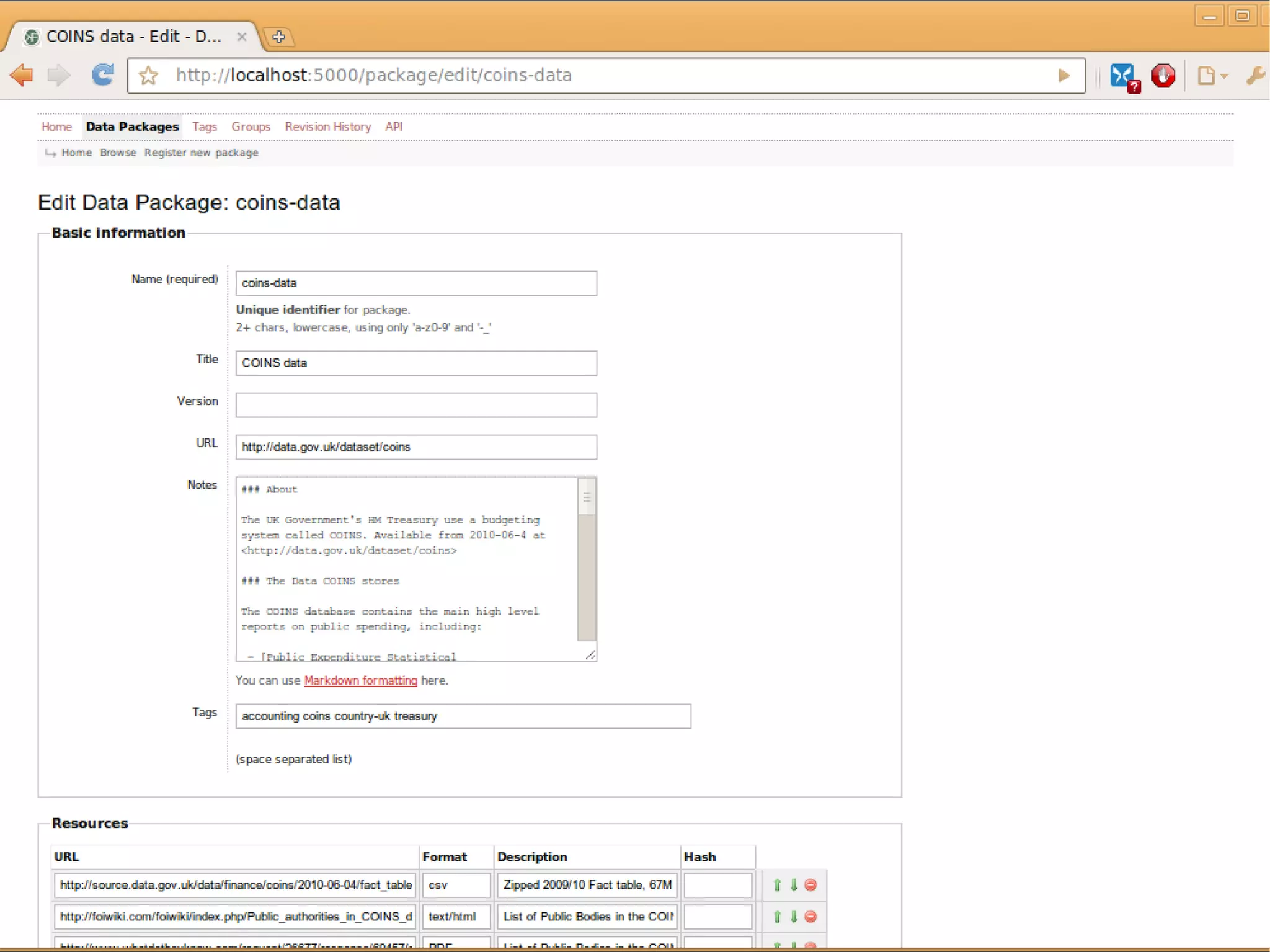The height and width of the screenshot is (952, 1270).
Task: Go to the Tags menu item
Action: (204, 127)
